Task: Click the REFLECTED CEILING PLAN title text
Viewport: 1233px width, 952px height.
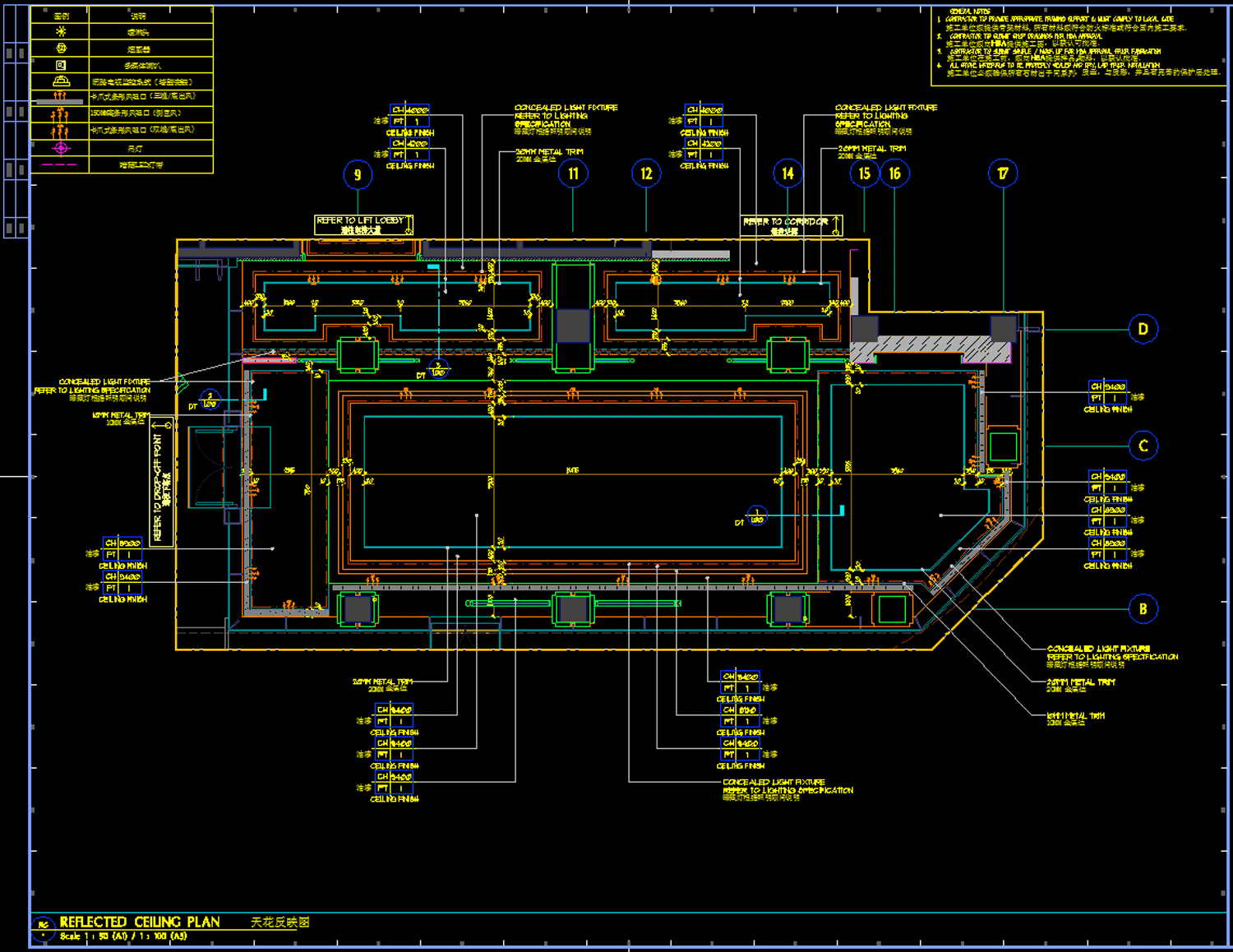Action: 140,922
